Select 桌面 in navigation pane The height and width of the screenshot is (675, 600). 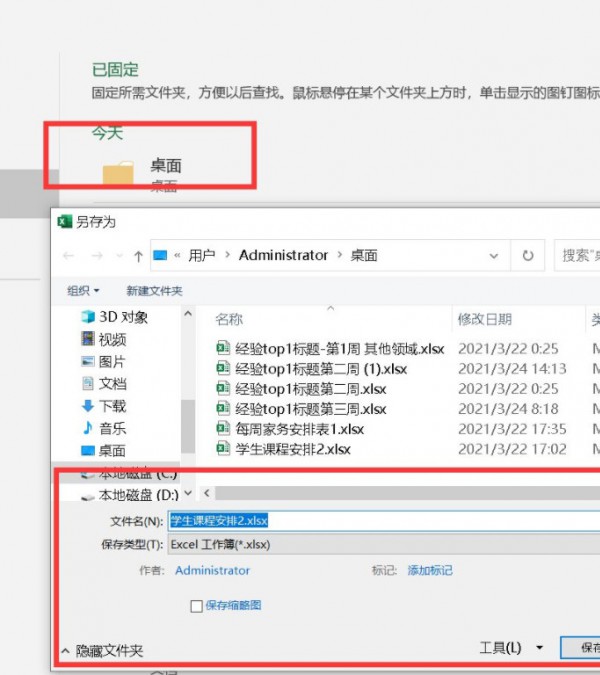pos(104,451)
